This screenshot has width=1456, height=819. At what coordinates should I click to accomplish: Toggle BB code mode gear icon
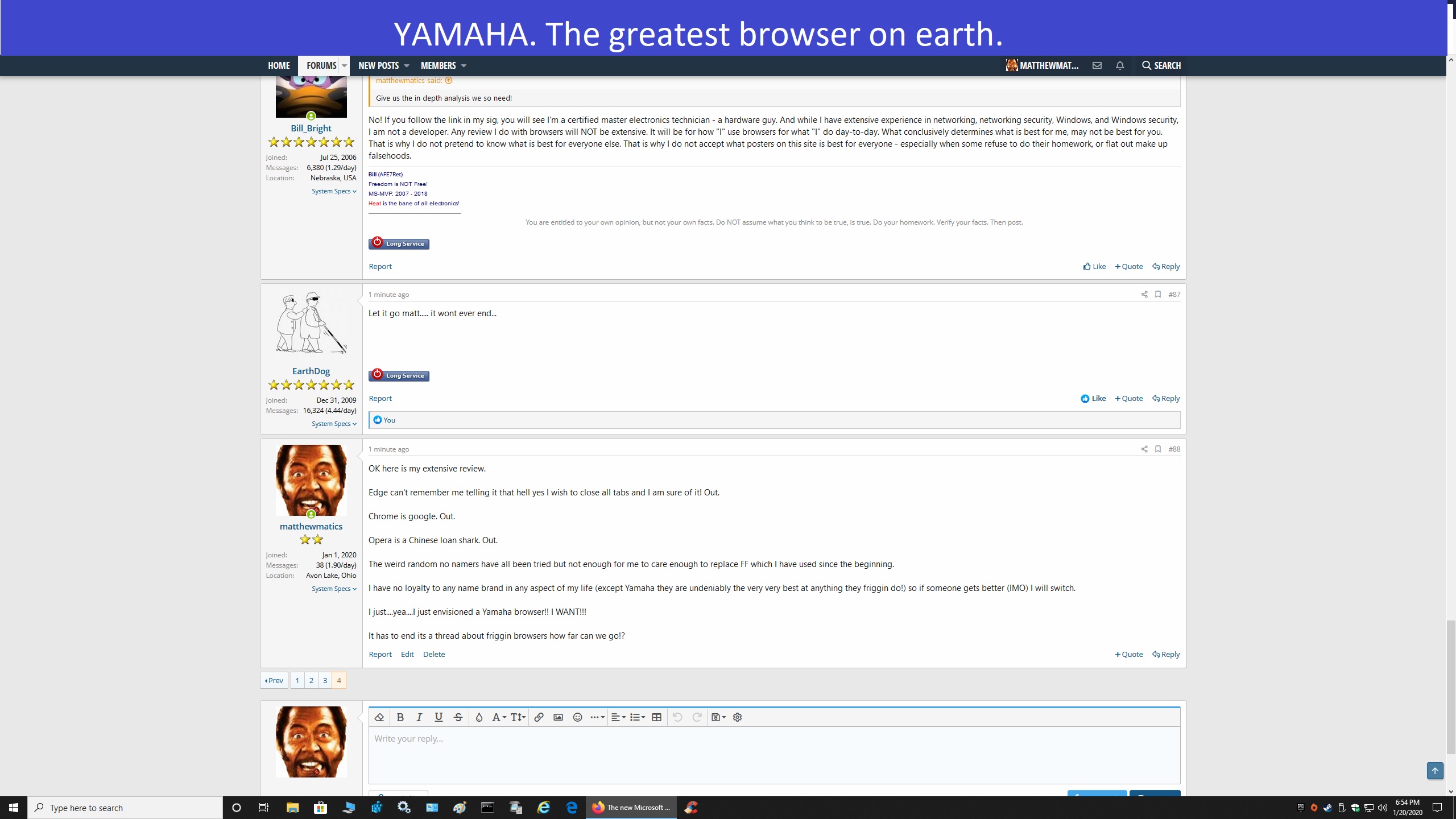pos(738,717)
